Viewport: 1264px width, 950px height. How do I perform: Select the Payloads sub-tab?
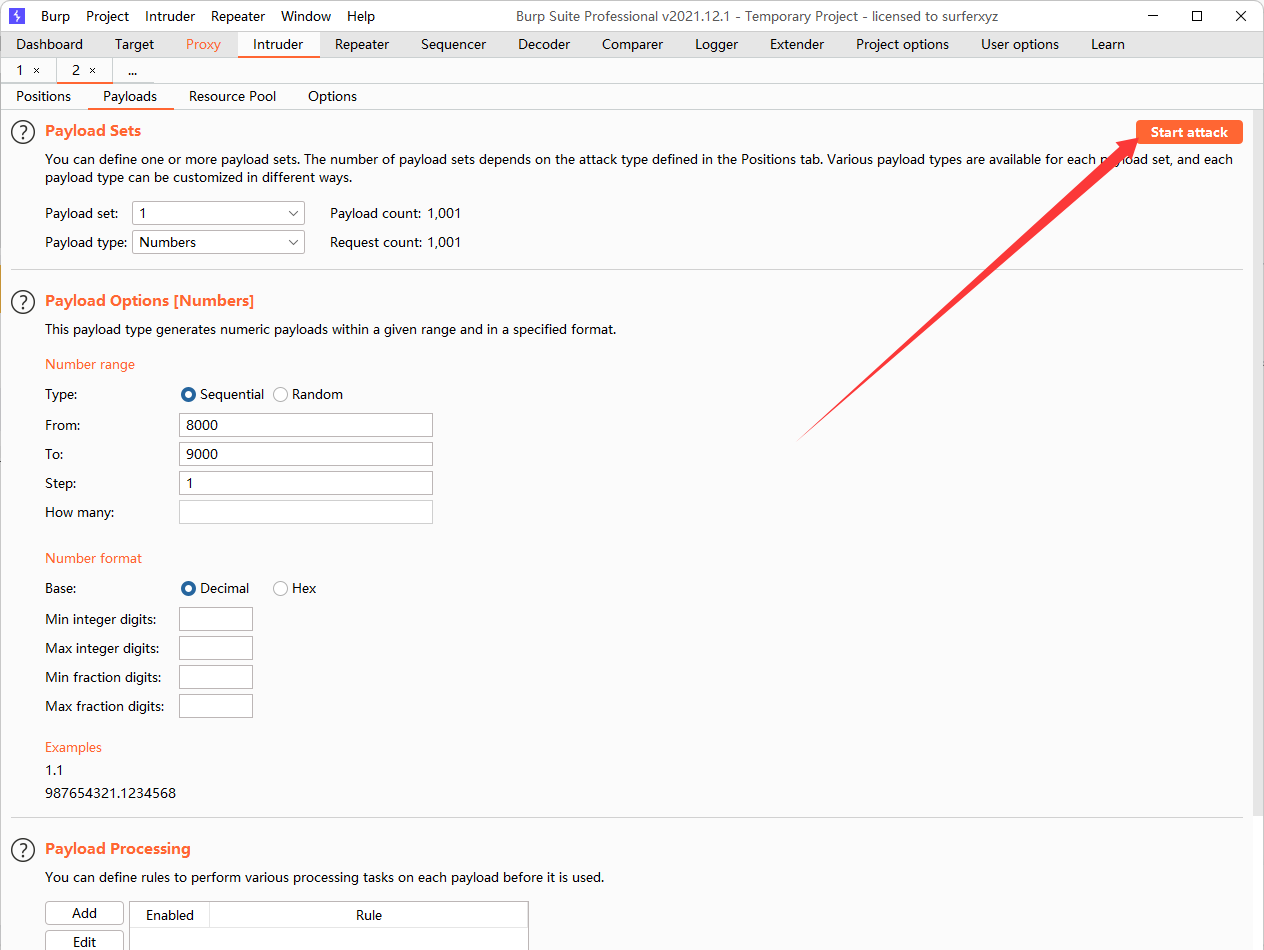click(130, 96)
